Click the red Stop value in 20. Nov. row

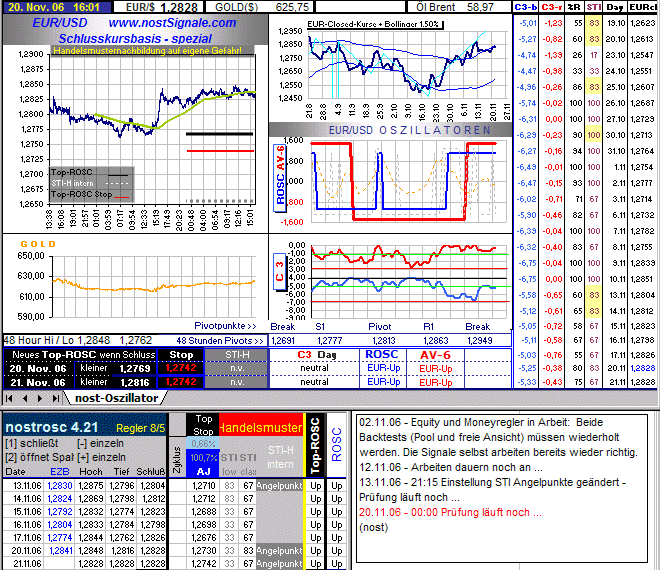(181, 368)
